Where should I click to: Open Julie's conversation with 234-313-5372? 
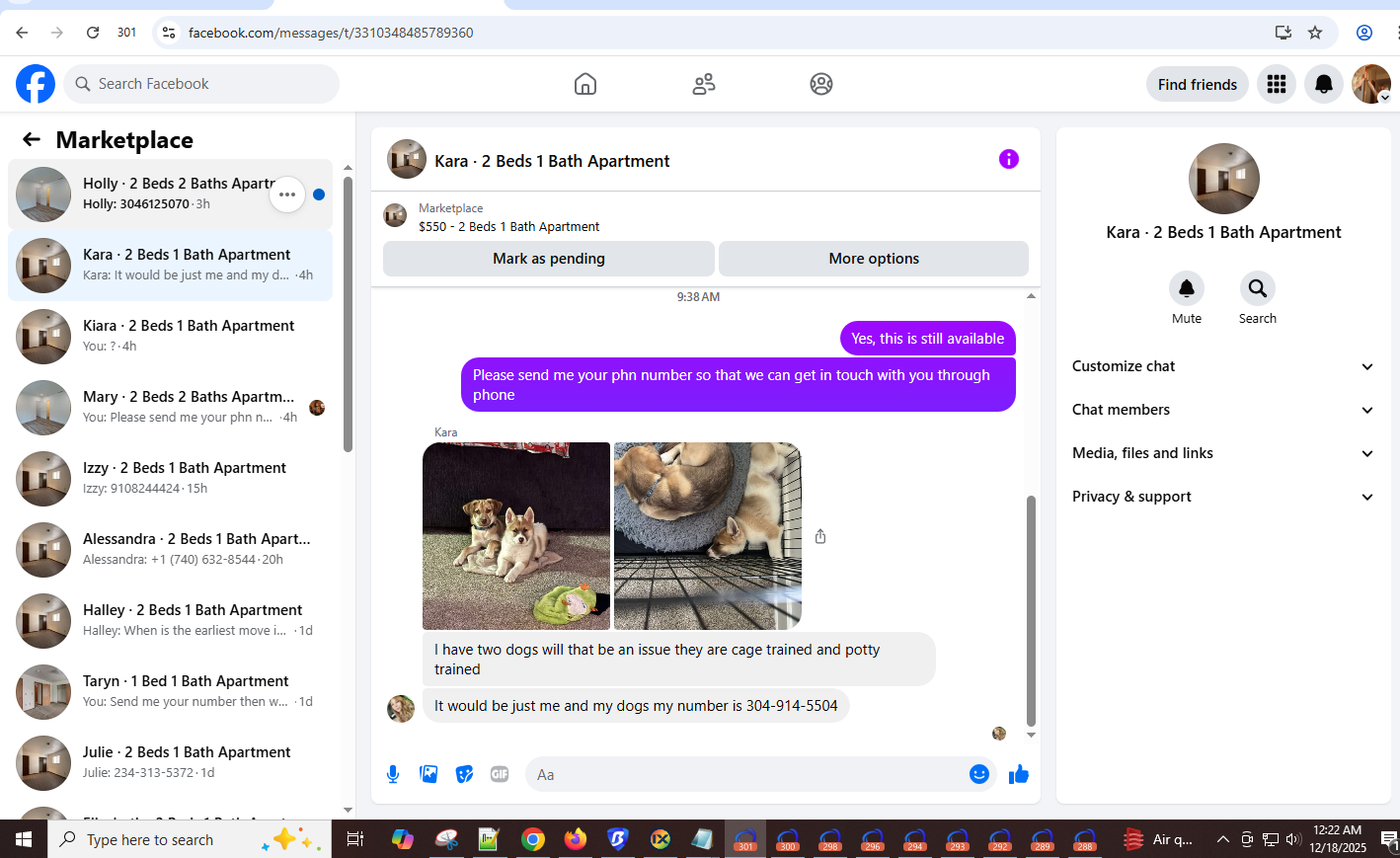click(x=170, y=763)
